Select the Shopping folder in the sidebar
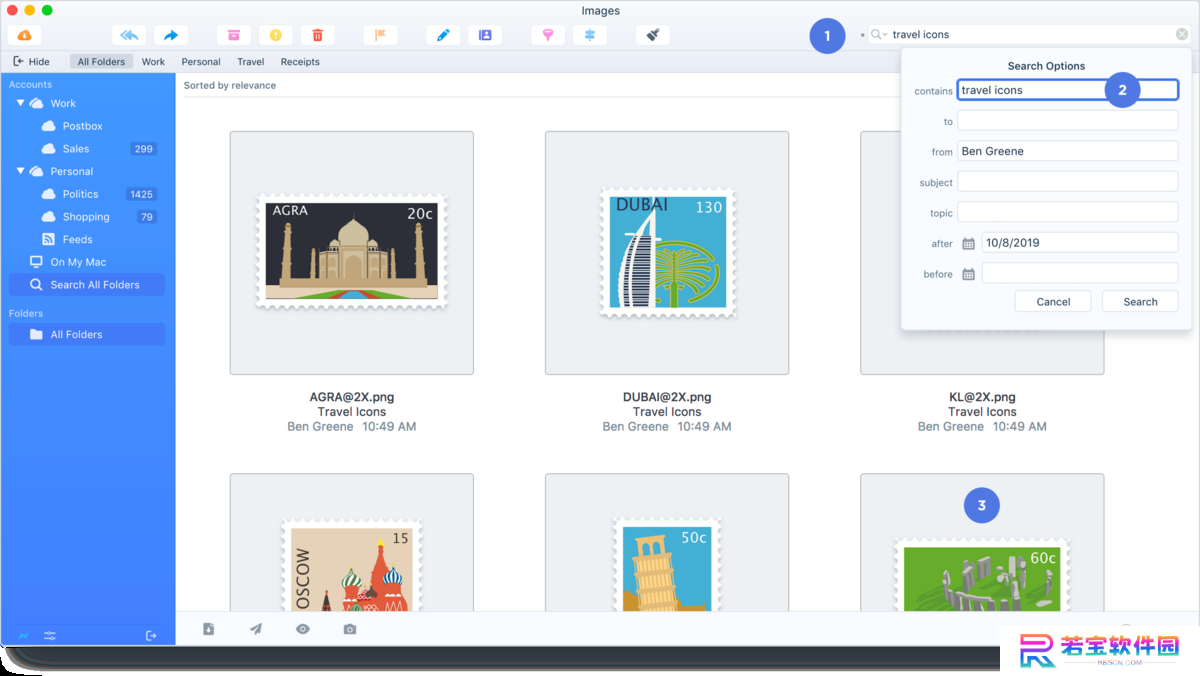1200x676 pixels. pyautogui.click(x=86, y=217)
